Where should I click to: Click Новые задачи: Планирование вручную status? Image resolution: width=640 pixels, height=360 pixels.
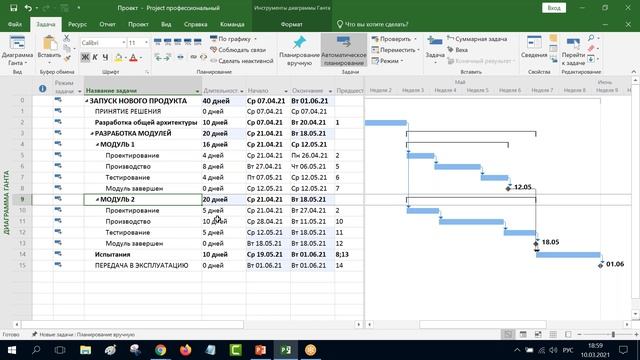(x=83, y=334)
